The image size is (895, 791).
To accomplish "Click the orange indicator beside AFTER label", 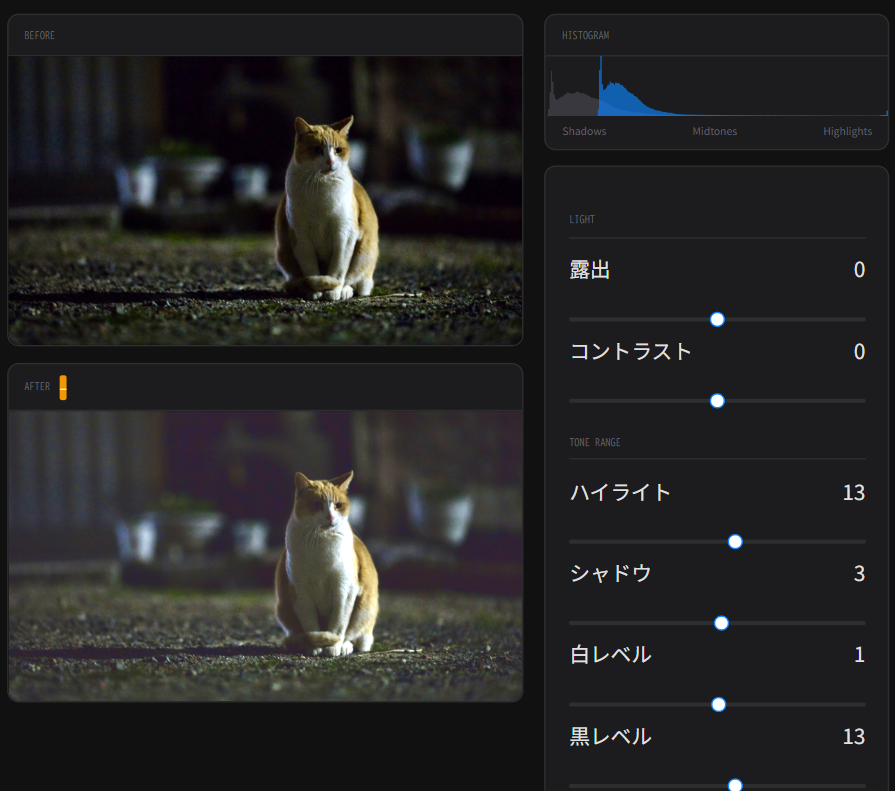I will pos(63,387).
